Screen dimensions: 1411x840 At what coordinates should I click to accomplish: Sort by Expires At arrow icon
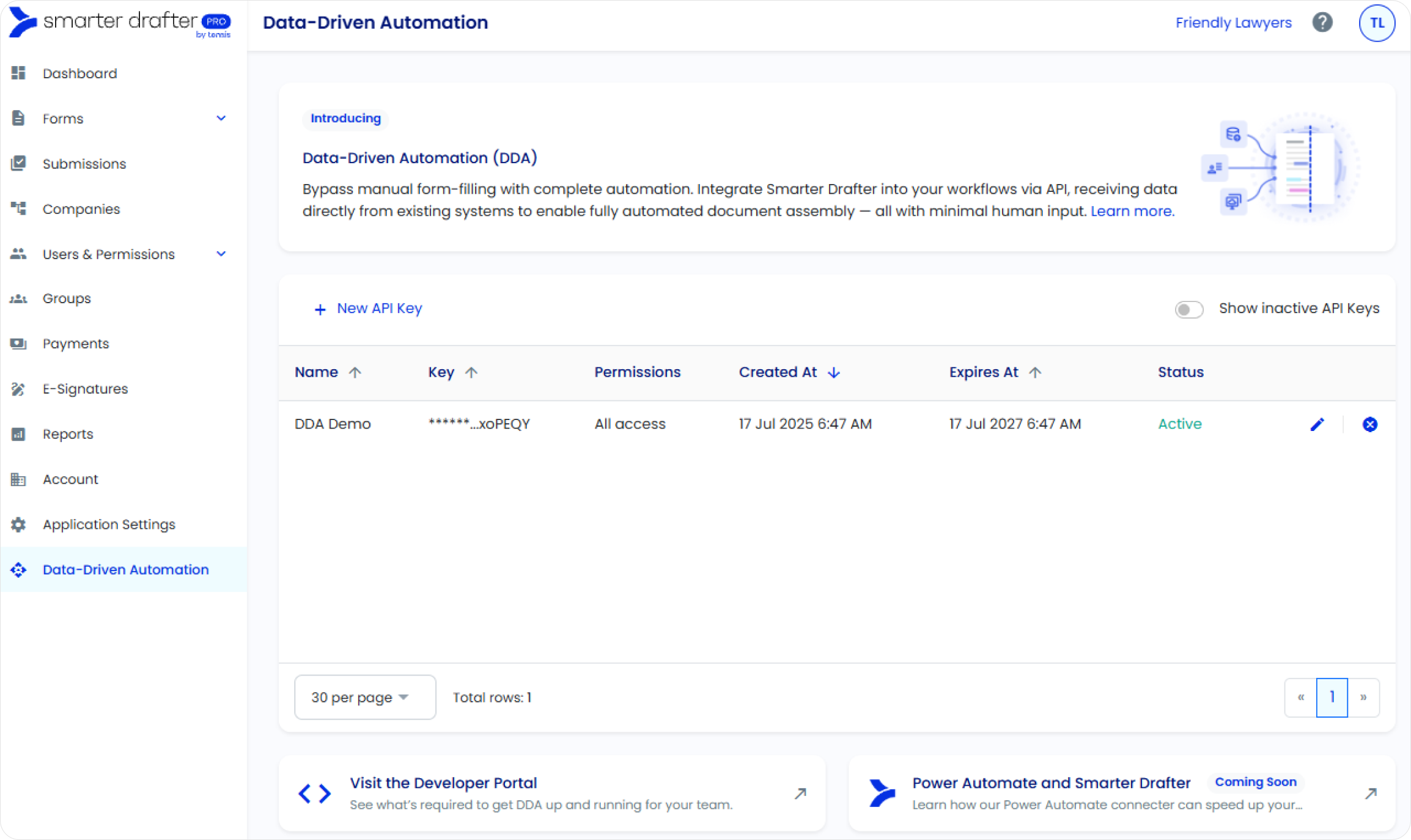pyautogui.click(x=1035, y=372)
